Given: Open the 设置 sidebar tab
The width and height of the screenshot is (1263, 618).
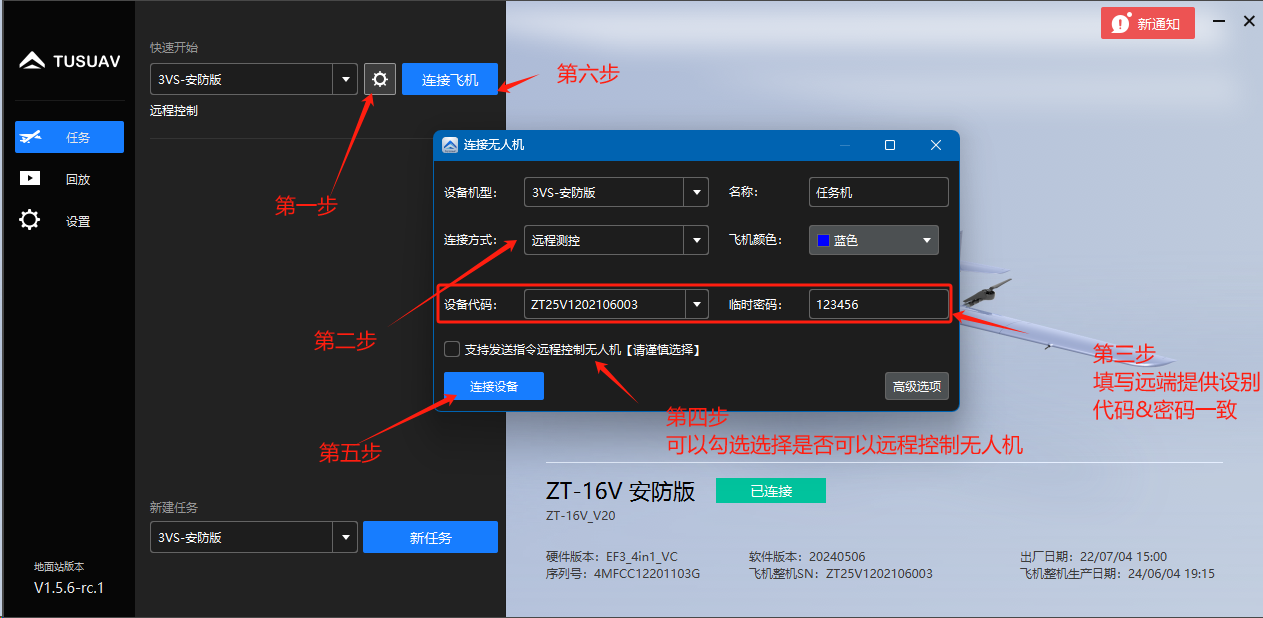Looking at the screenshot, I should pyautogui.click(x=69, y=221).
